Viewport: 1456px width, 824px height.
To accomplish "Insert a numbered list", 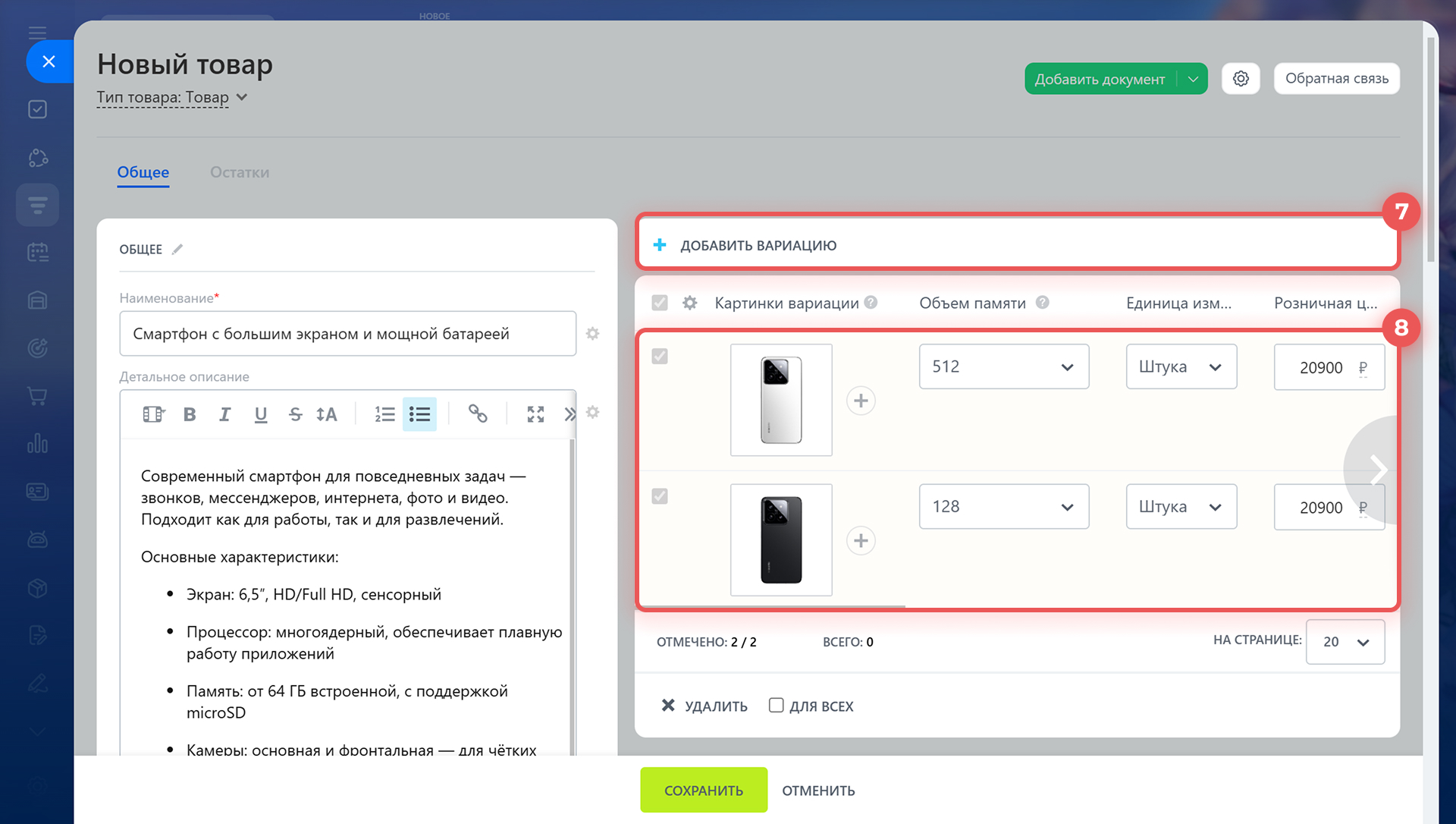I will click(x=384, y=414).
